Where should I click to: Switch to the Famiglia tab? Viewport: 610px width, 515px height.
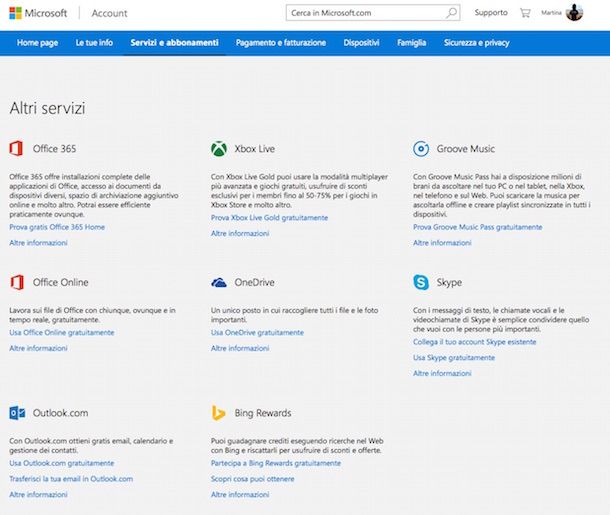(x=412, y=43)
